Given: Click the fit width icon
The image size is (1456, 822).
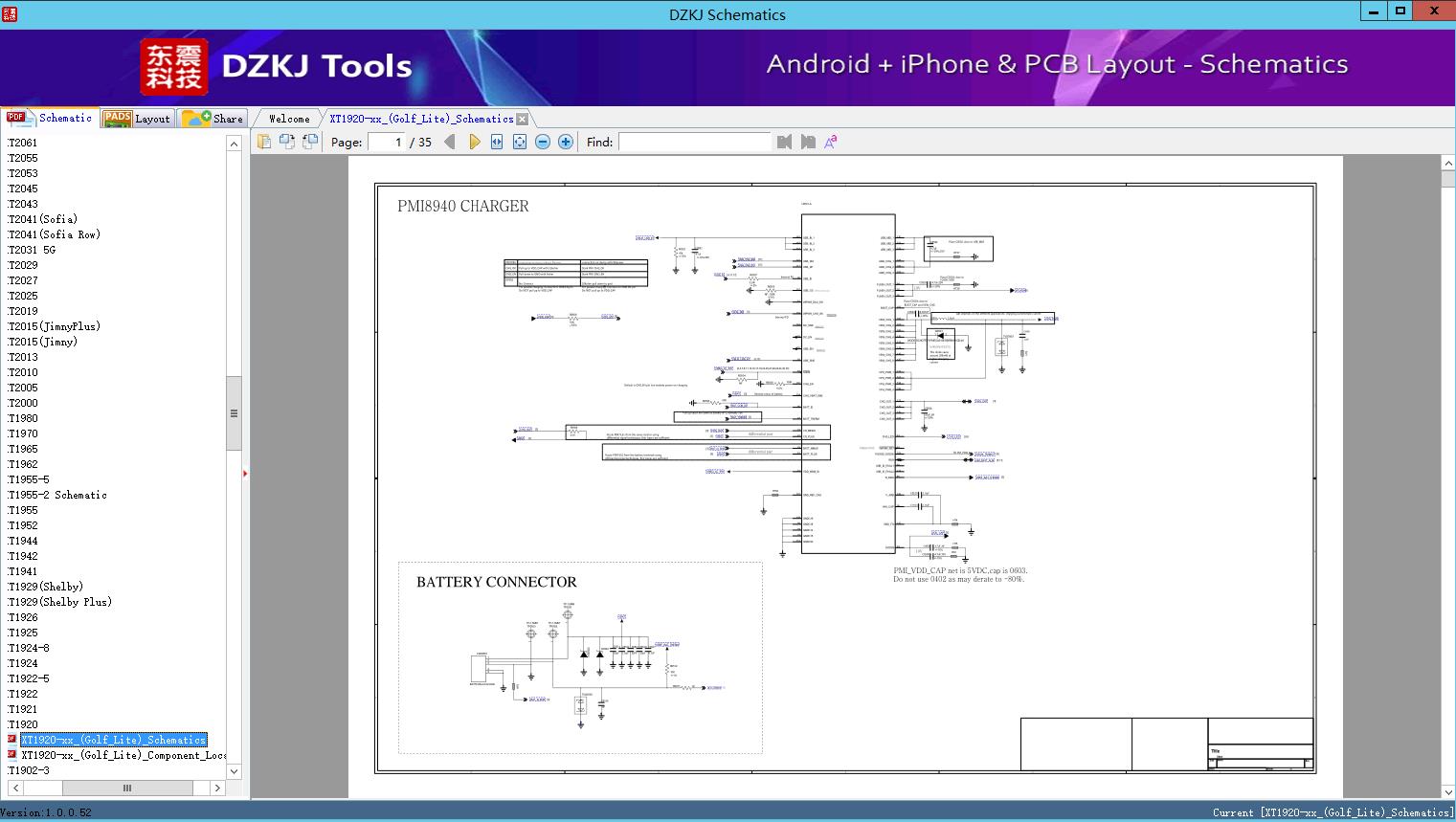Looking at the screenshot, I should [x=497, y=142].
